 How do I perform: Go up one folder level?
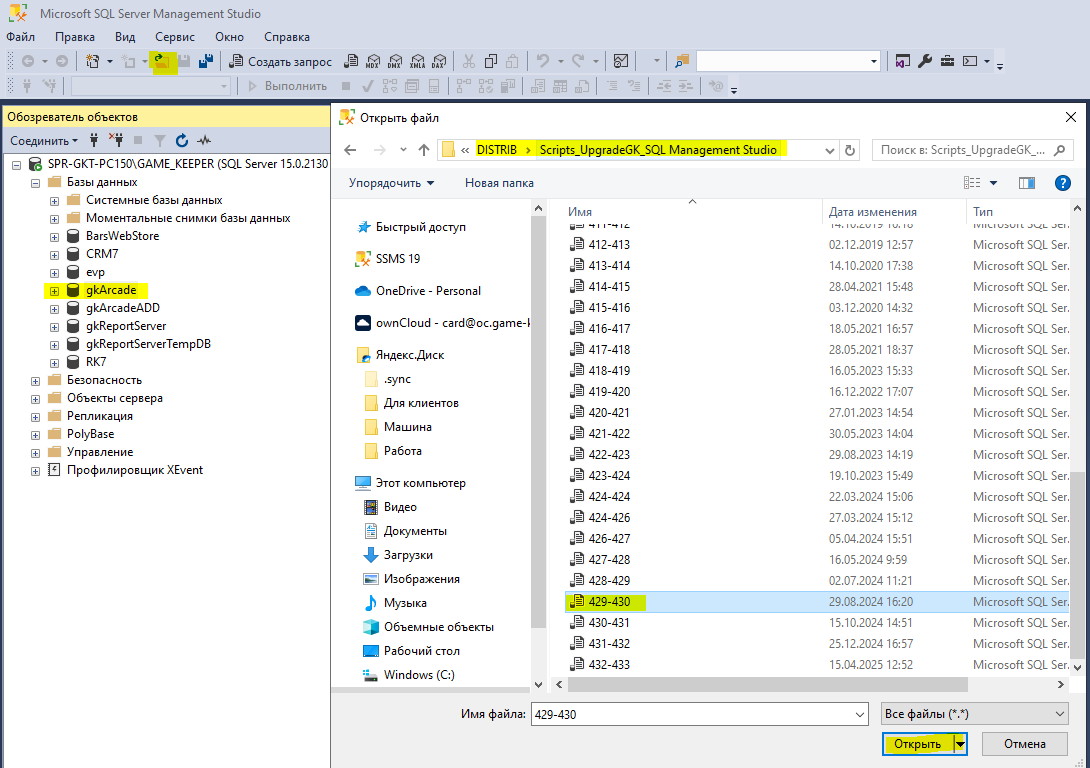click(x=424, y=150)
